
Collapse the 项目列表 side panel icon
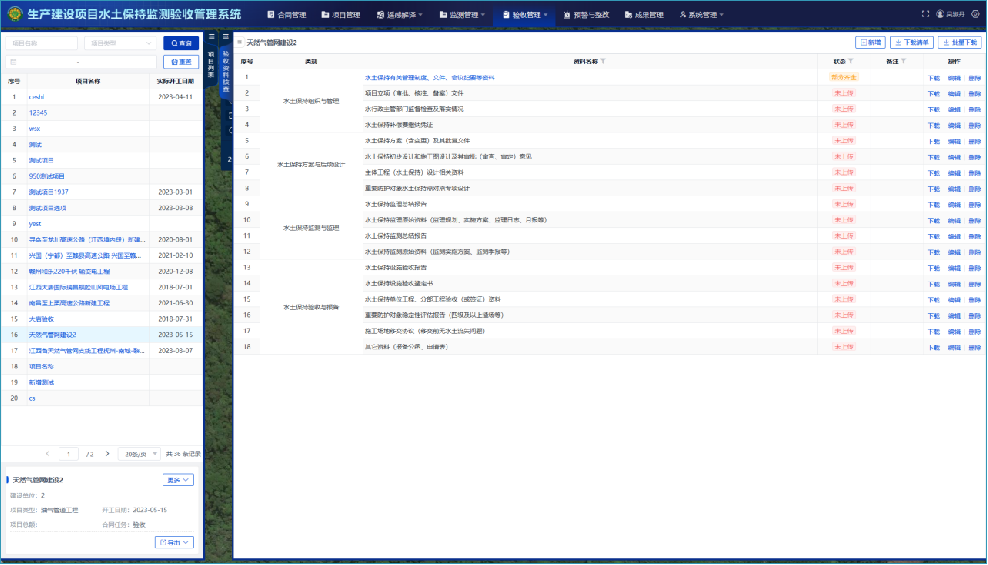[210, 37]
